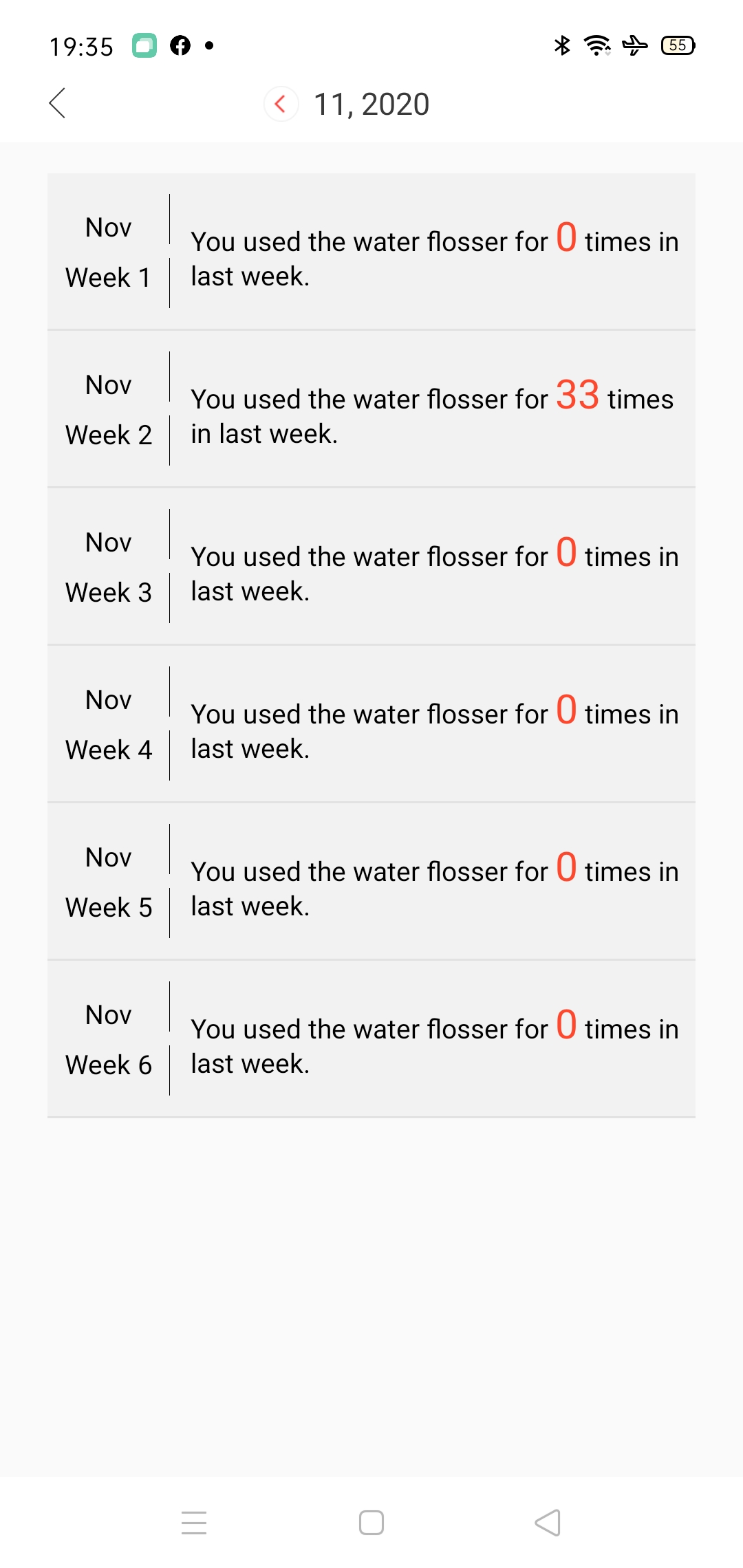
Task: Select the Nov Week 4 record
Action: click(371, 724)
